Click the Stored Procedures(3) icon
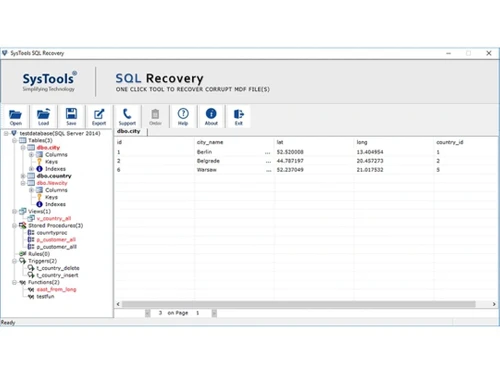Viewport: 500px width, 375px height. tap(23, 226)
